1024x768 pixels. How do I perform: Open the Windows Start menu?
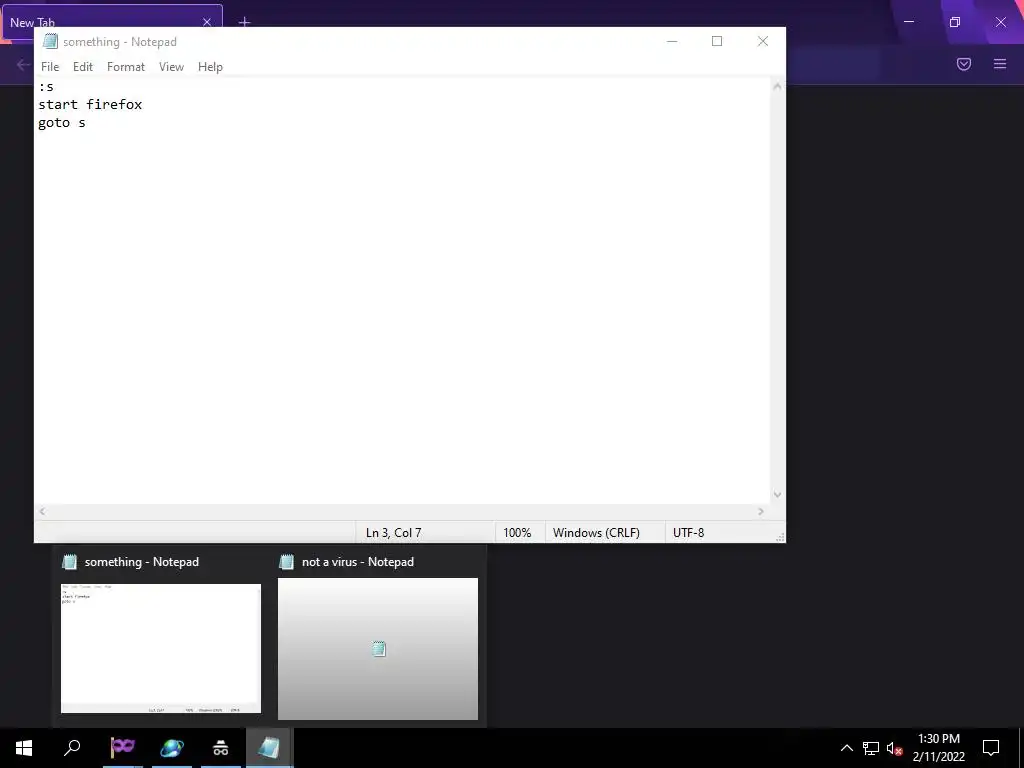(24, 748)
